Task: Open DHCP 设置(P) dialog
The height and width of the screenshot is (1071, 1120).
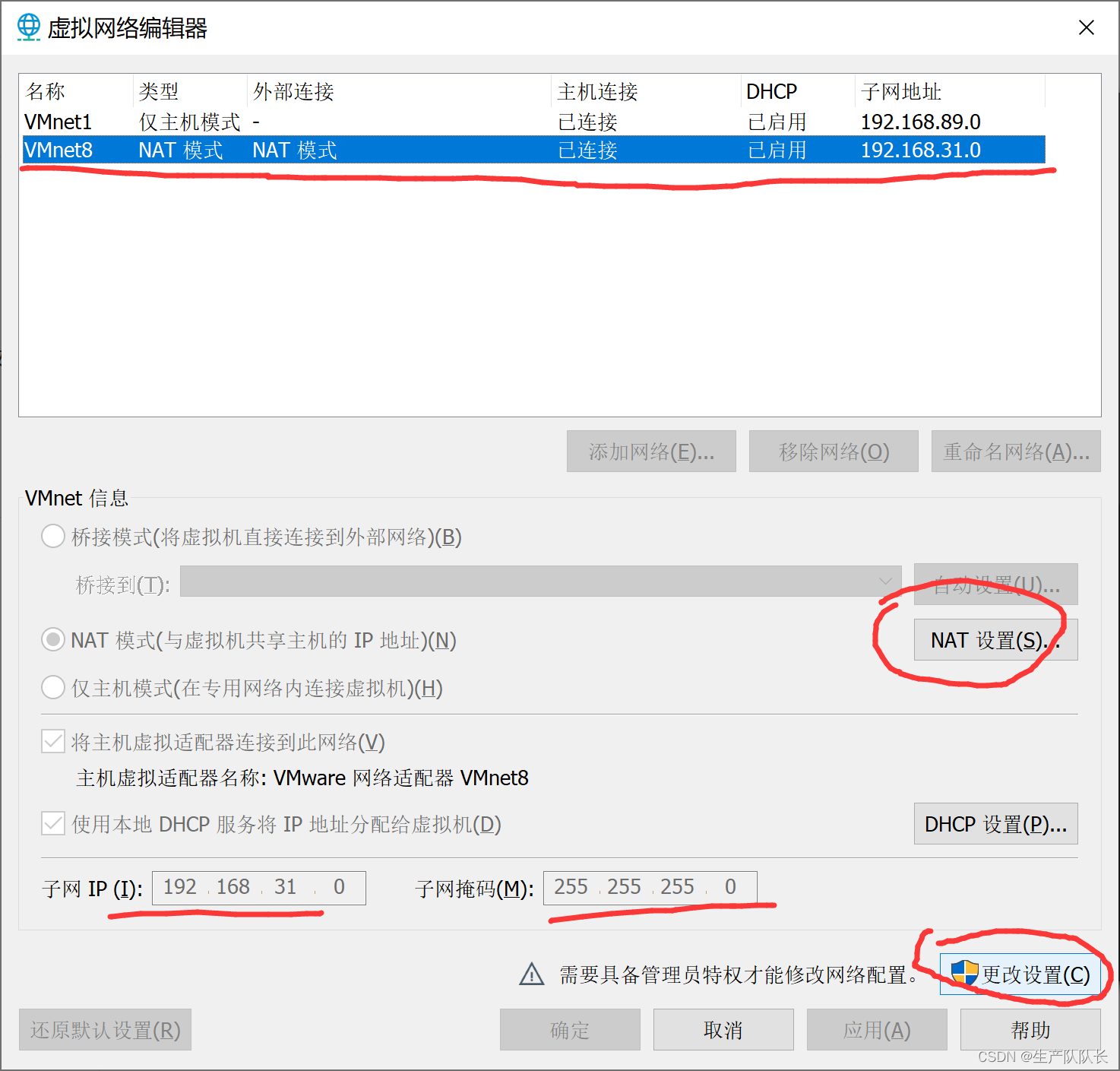Action: tap(995, 824)
